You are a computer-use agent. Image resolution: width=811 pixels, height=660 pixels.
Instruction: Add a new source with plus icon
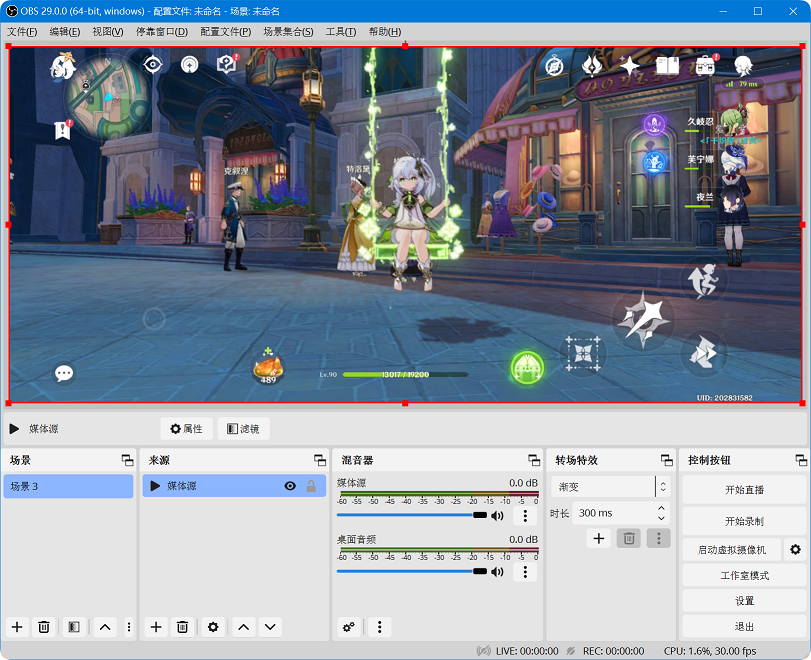click(x=156, y=627)
